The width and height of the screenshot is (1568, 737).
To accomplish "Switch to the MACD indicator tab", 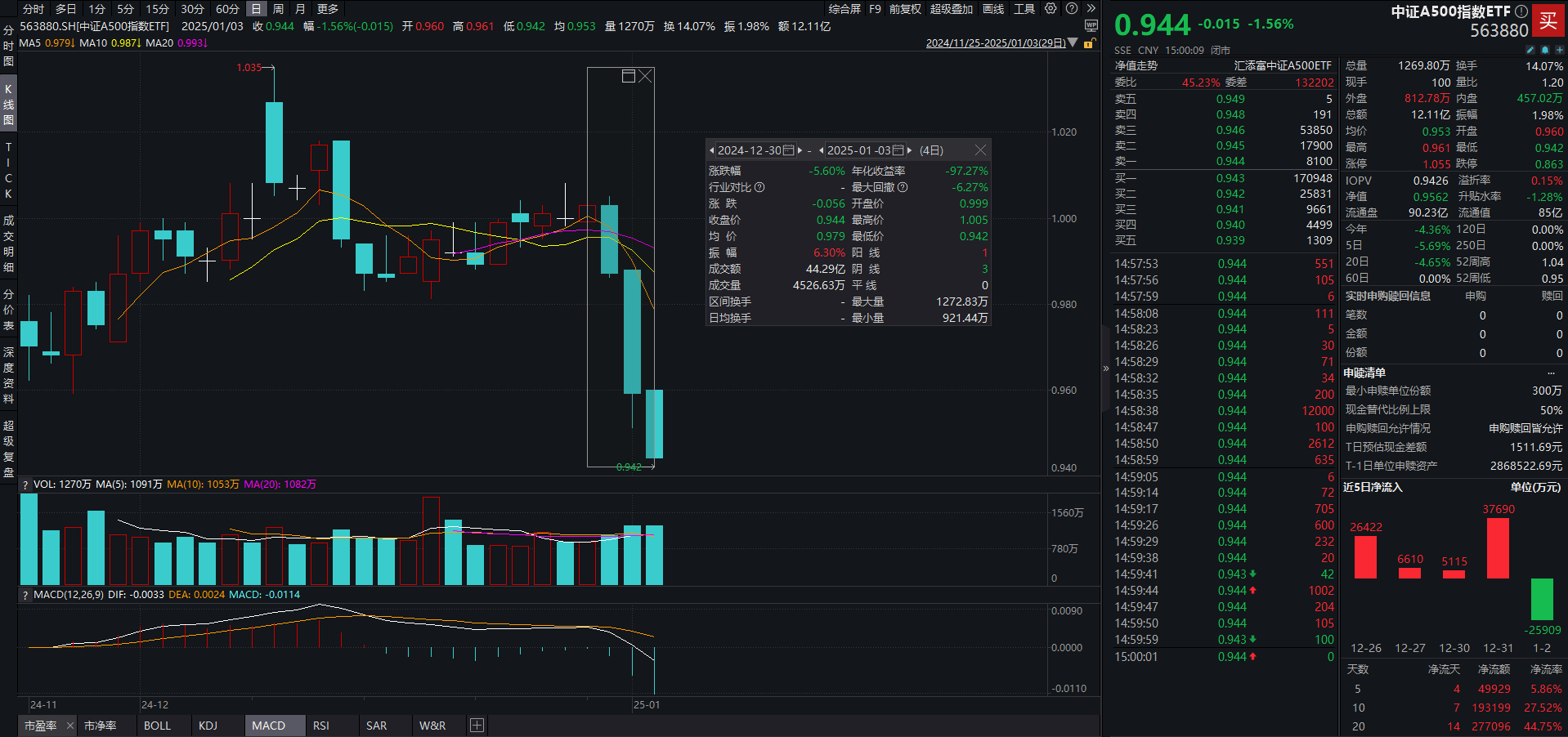I will pyautogui.click(x=274, y=725).
